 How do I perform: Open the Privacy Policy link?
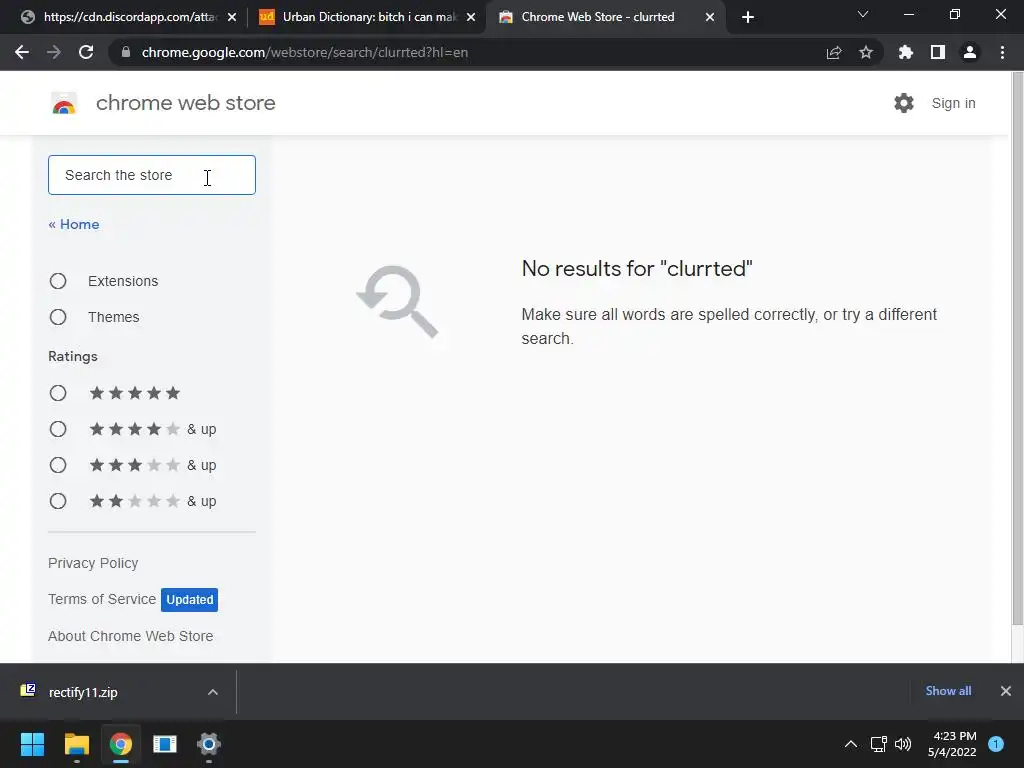coord(93,563)
